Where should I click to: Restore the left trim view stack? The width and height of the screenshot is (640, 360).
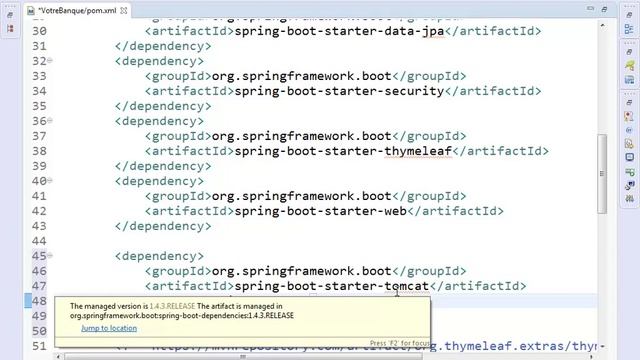(x=10, y=15)
